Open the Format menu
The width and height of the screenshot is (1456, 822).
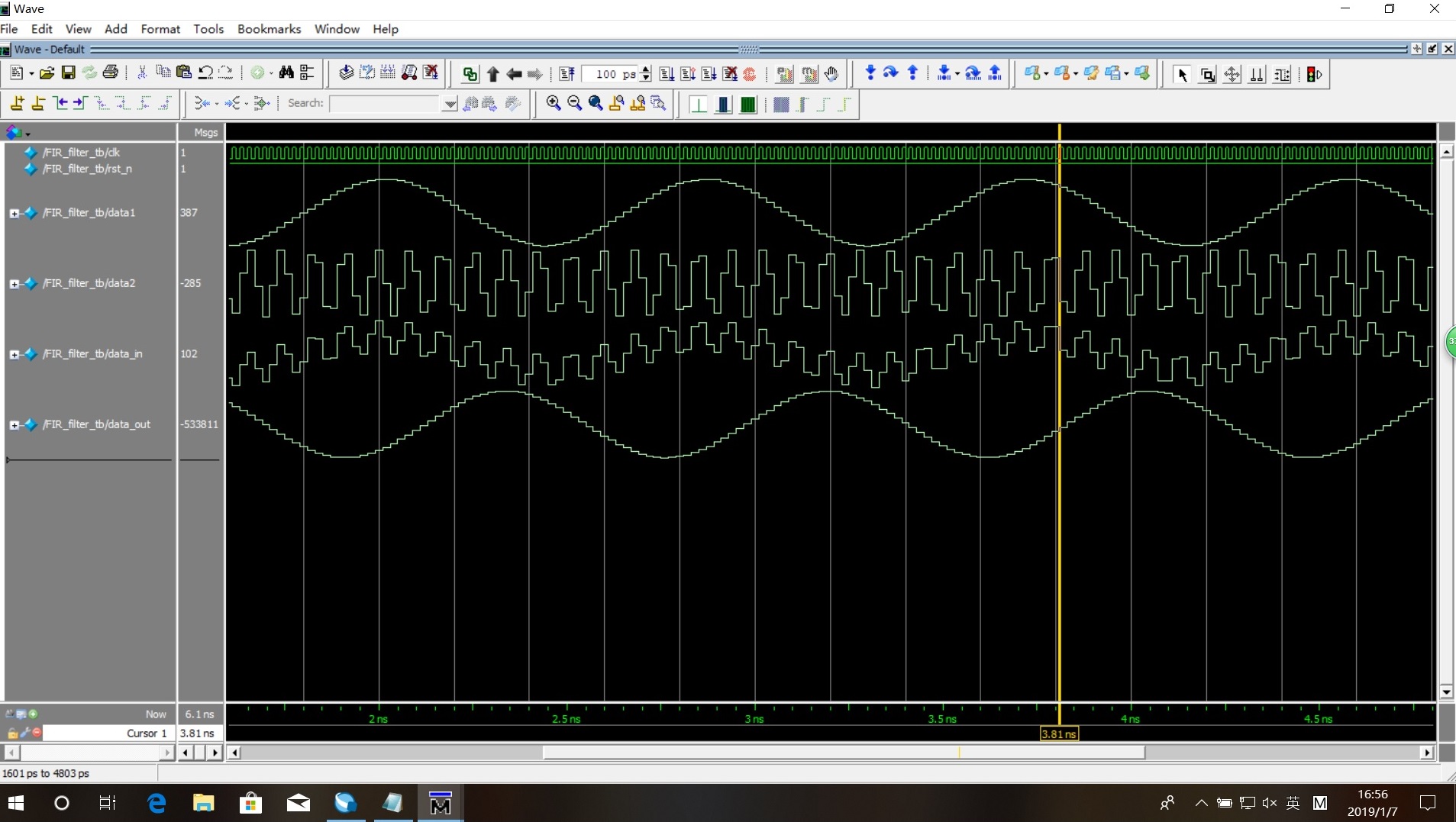[160, 29]
